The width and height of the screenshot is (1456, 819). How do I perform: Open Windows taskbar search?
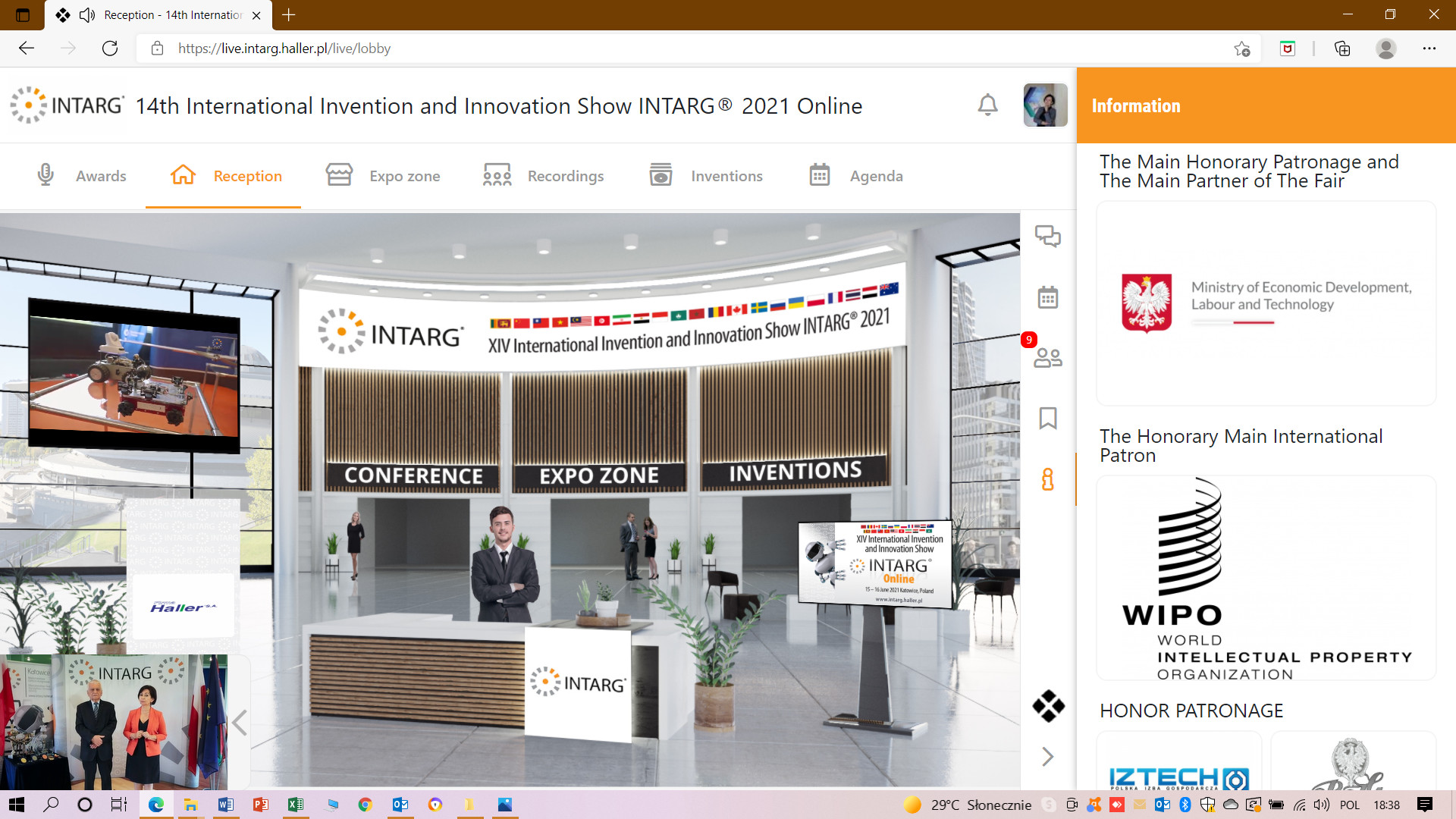point(51,805)
